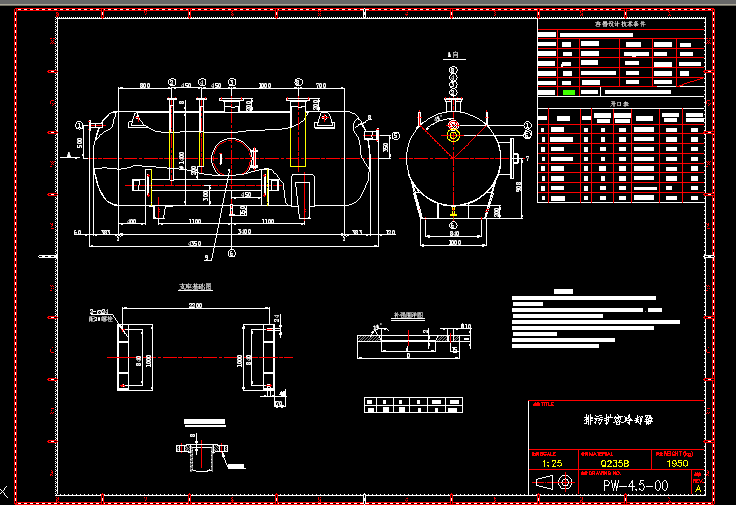Select the right saddle foundation rectangle
736x505 pixels.
pyautogui.click(x=257, y=357)
